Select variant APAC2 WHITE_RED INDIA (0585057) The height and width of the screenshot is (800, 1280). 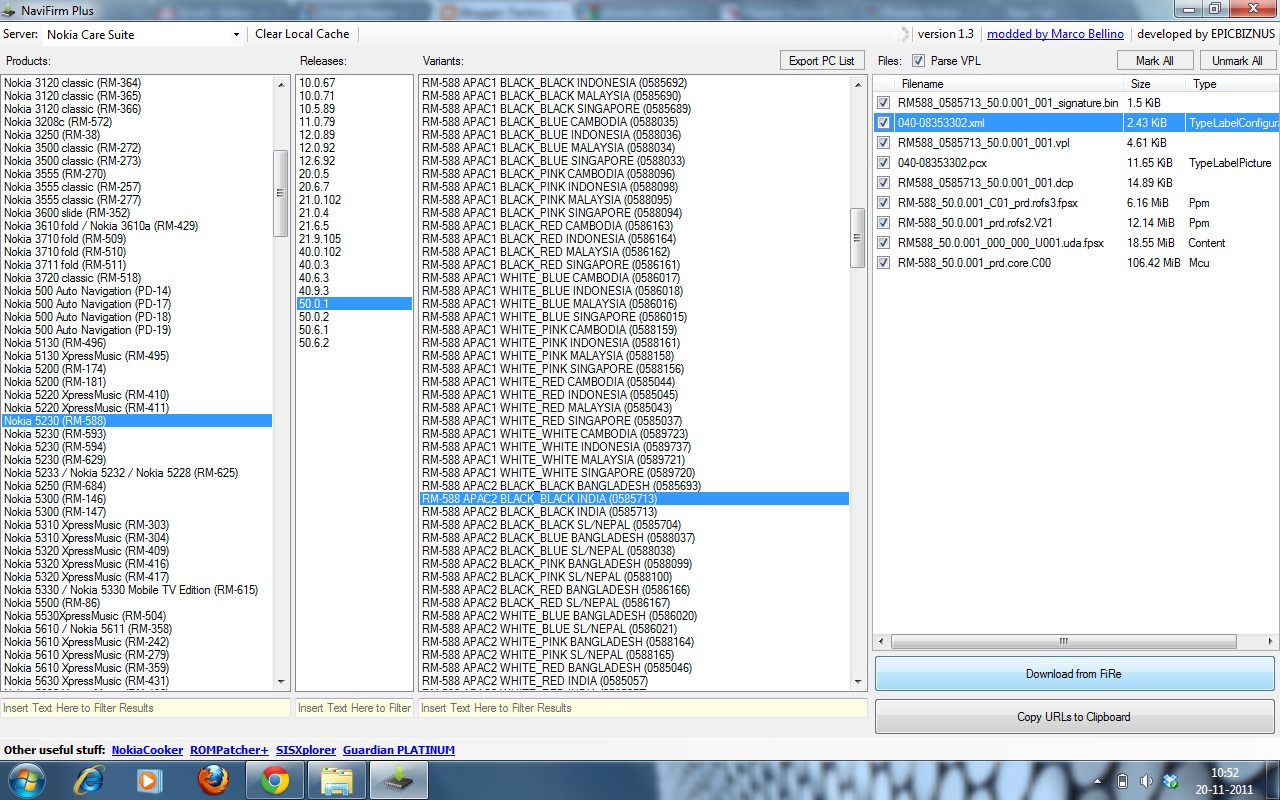coord(634,681)
